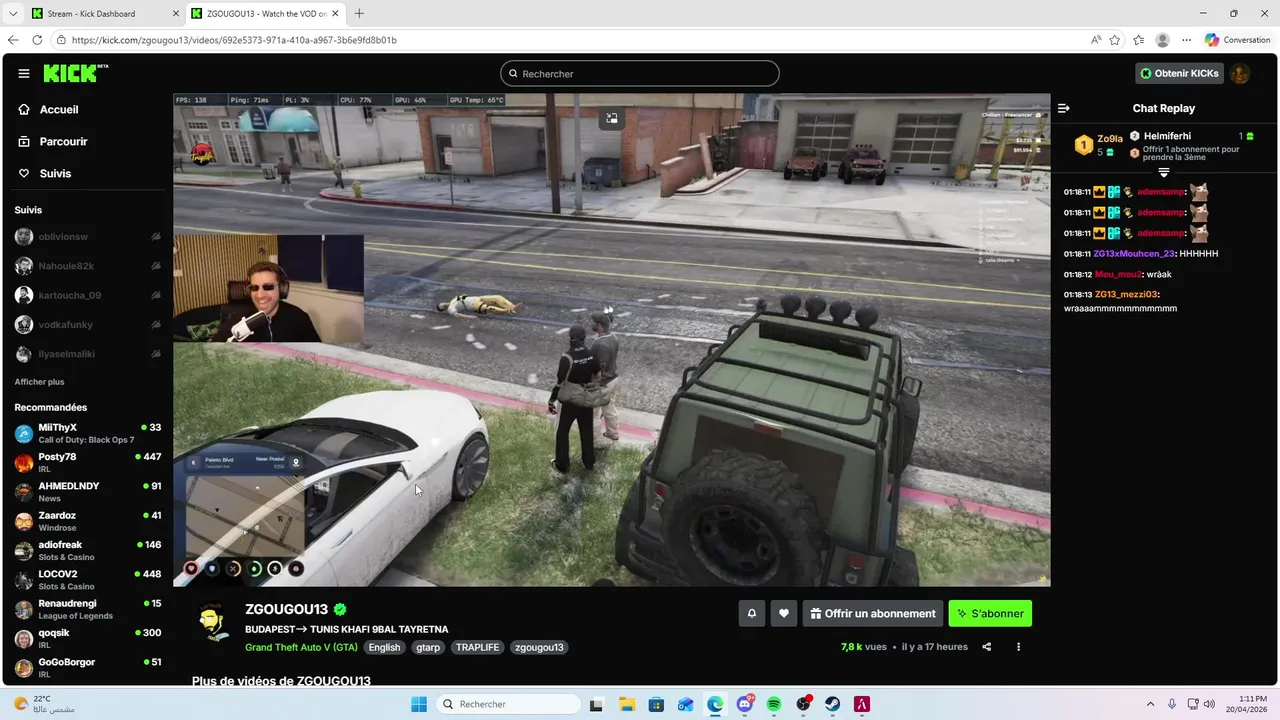This screenshot has height=720, width=1280.
Task: Open recommended channel LOCOV2
Action: (88, 580)
